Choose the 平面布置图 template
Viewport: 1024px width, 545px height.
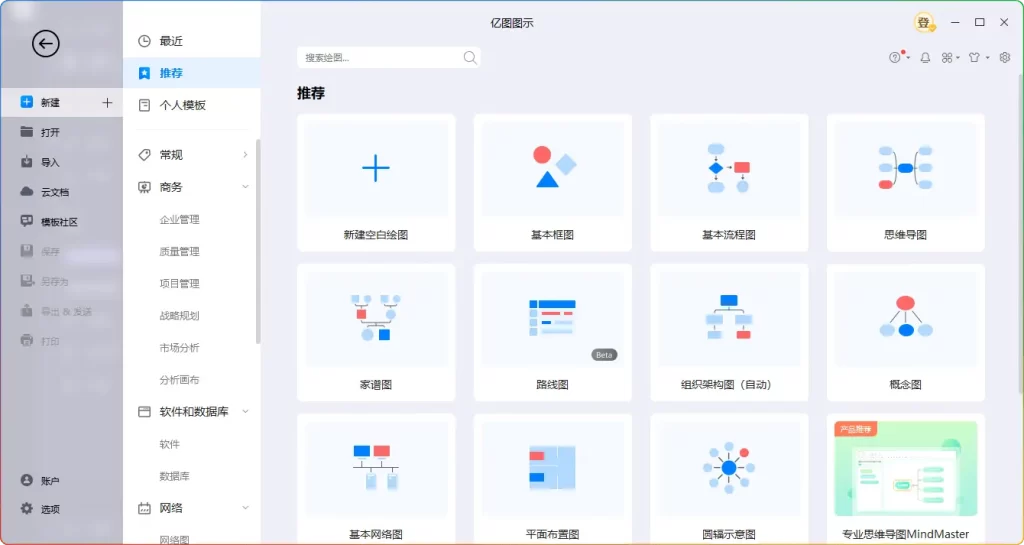click(x=552, y=479)
